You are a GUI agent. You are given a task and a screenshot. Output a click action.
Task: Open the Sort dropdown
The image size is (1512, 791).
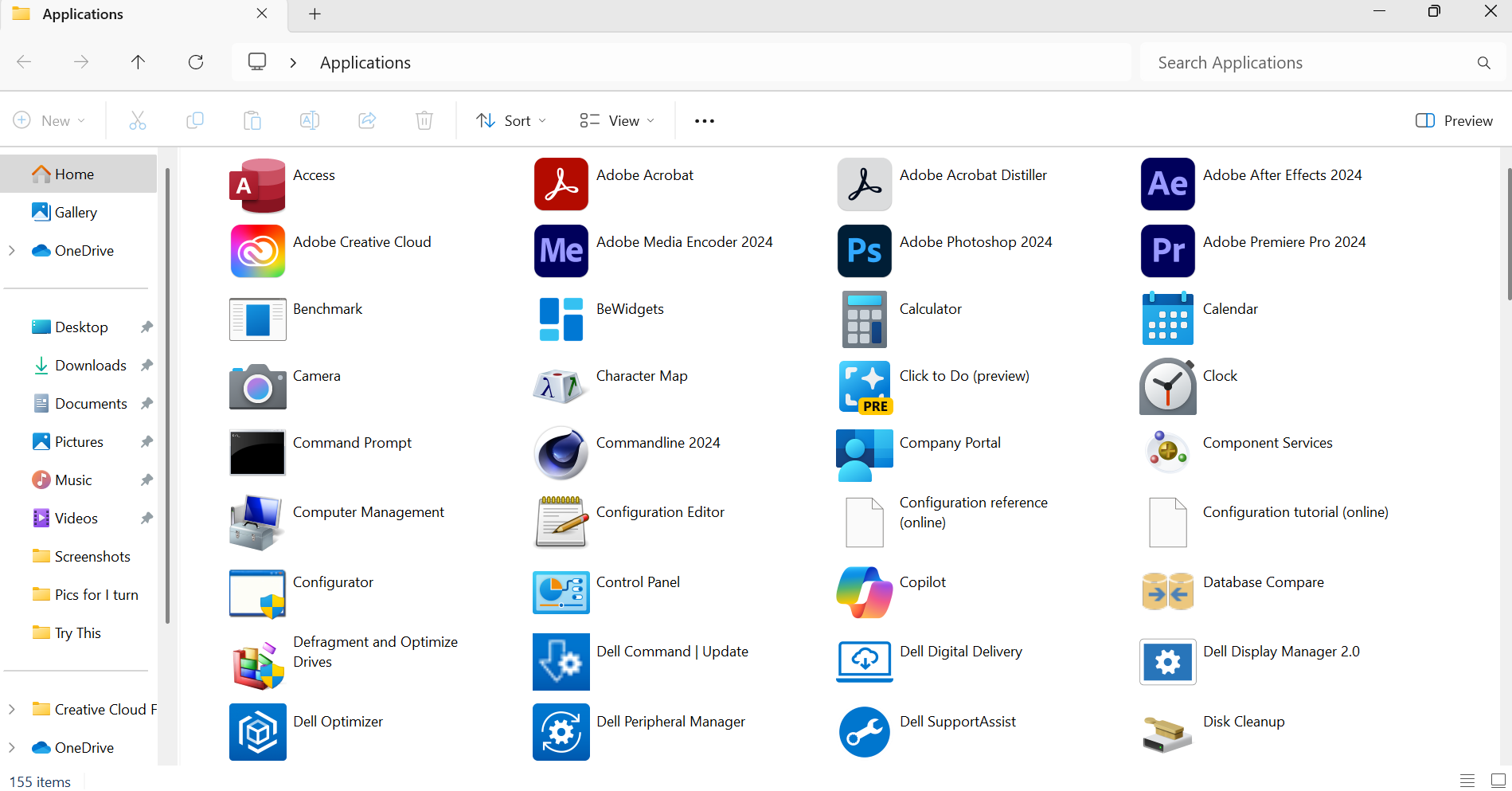coord(511,120)
